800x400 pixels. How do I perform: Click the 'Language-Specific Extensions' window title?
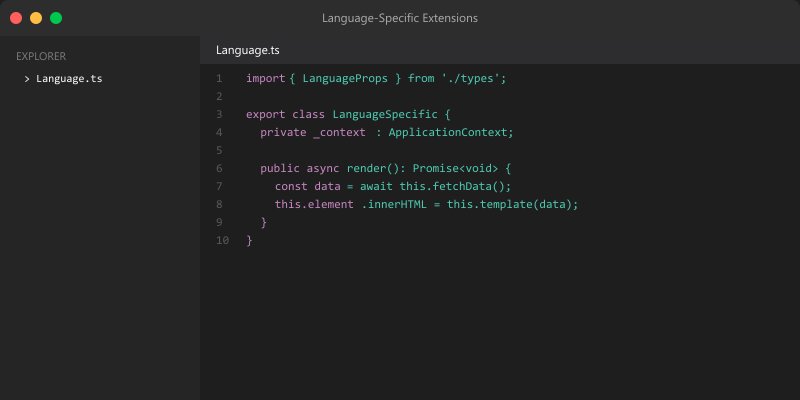tap(400, 18)
